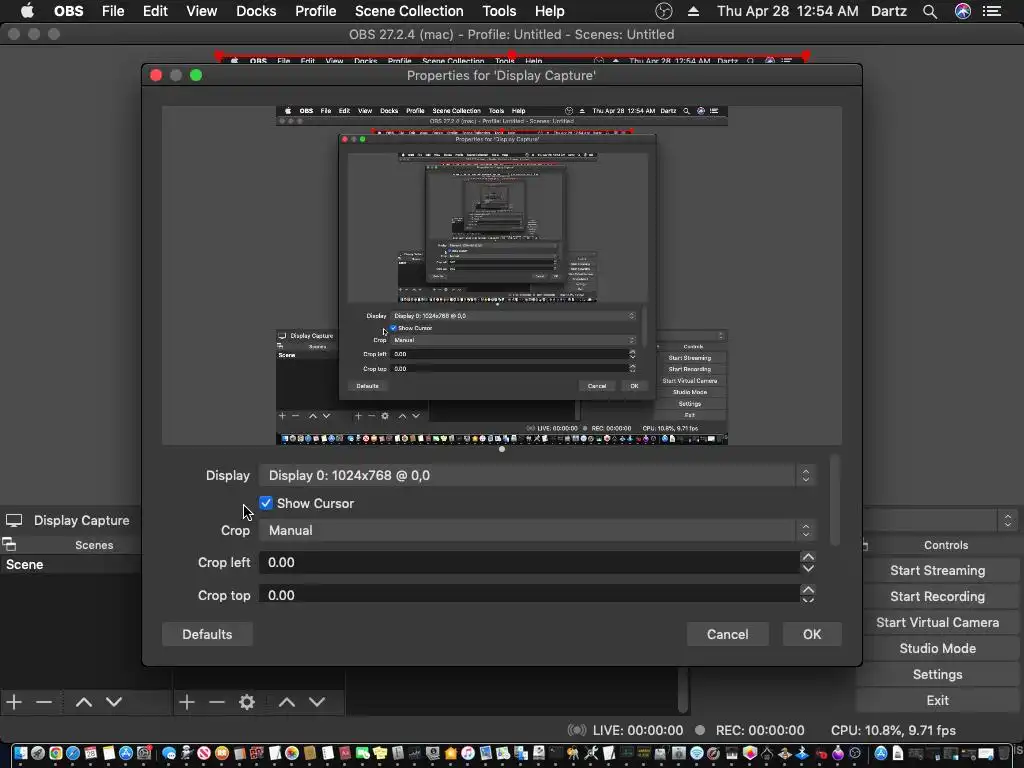The height and width of the screenshot is (768, 1024).
Task: Enable Studio Mode
Action: (x=937, y=648)
